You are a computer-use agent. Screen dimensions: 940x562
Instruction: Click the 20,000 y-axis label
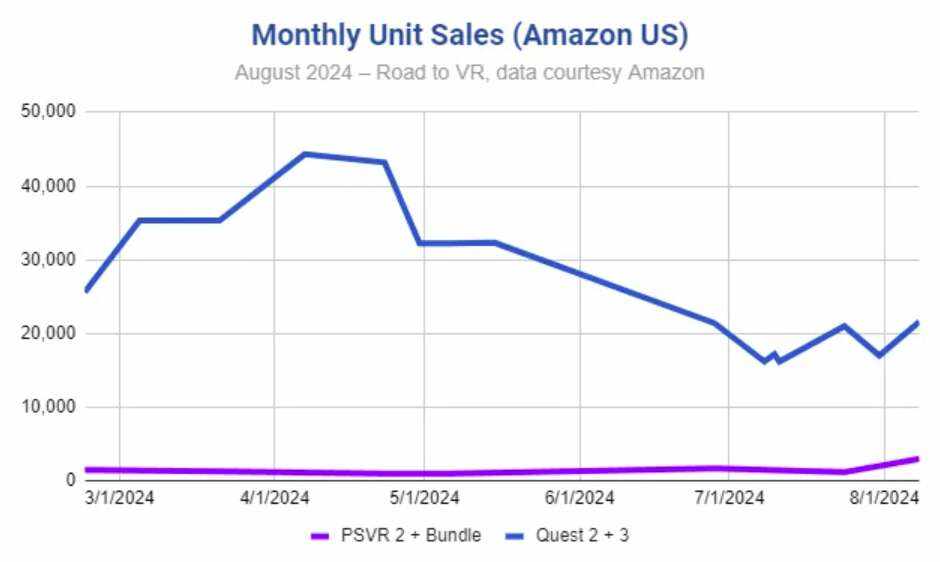(x=47, y=333)
